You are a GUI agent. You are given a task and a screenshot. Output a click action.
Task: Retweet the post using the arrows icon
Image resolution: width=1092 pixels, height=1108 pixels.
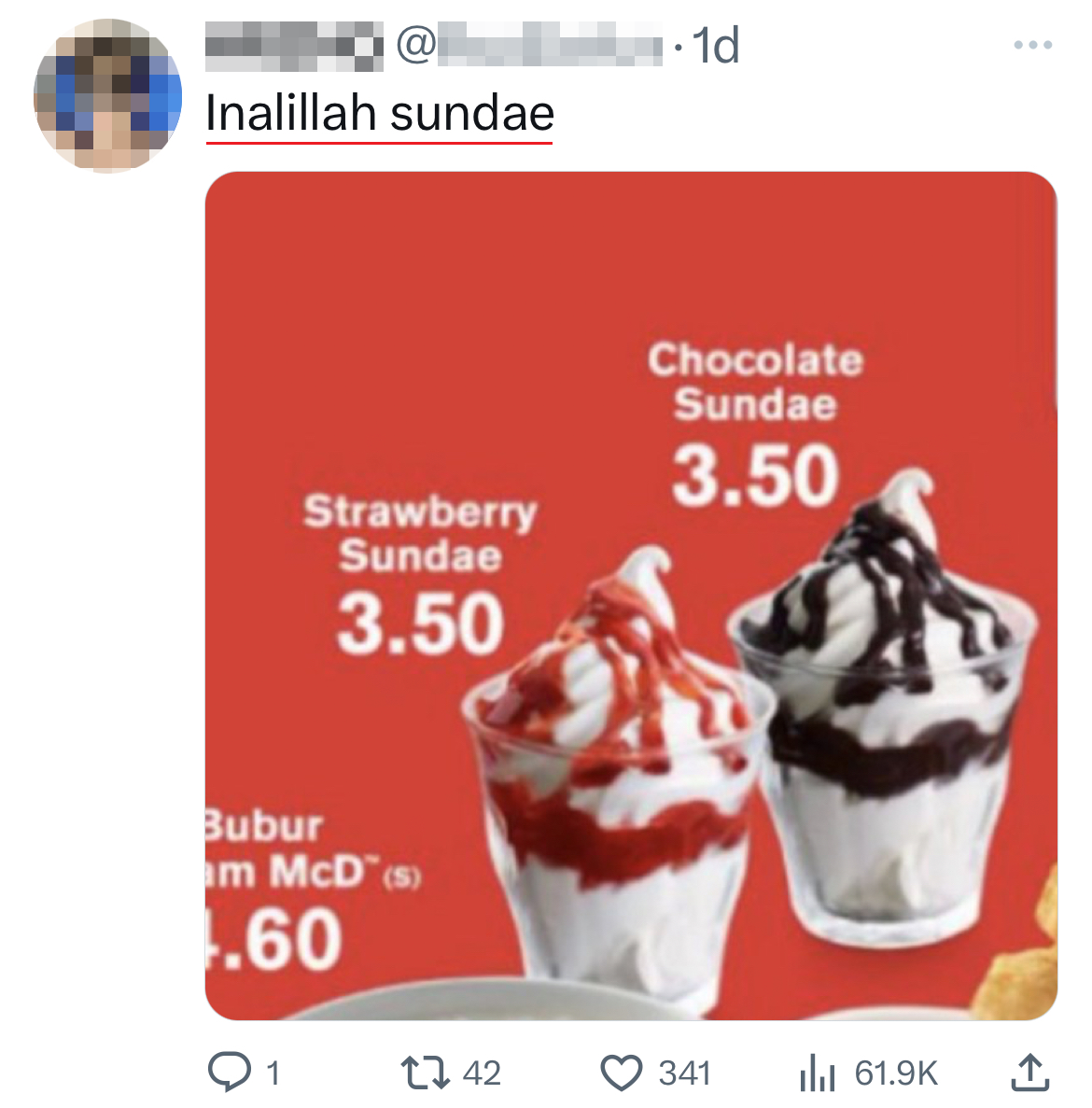click(x=427, y=1073)
